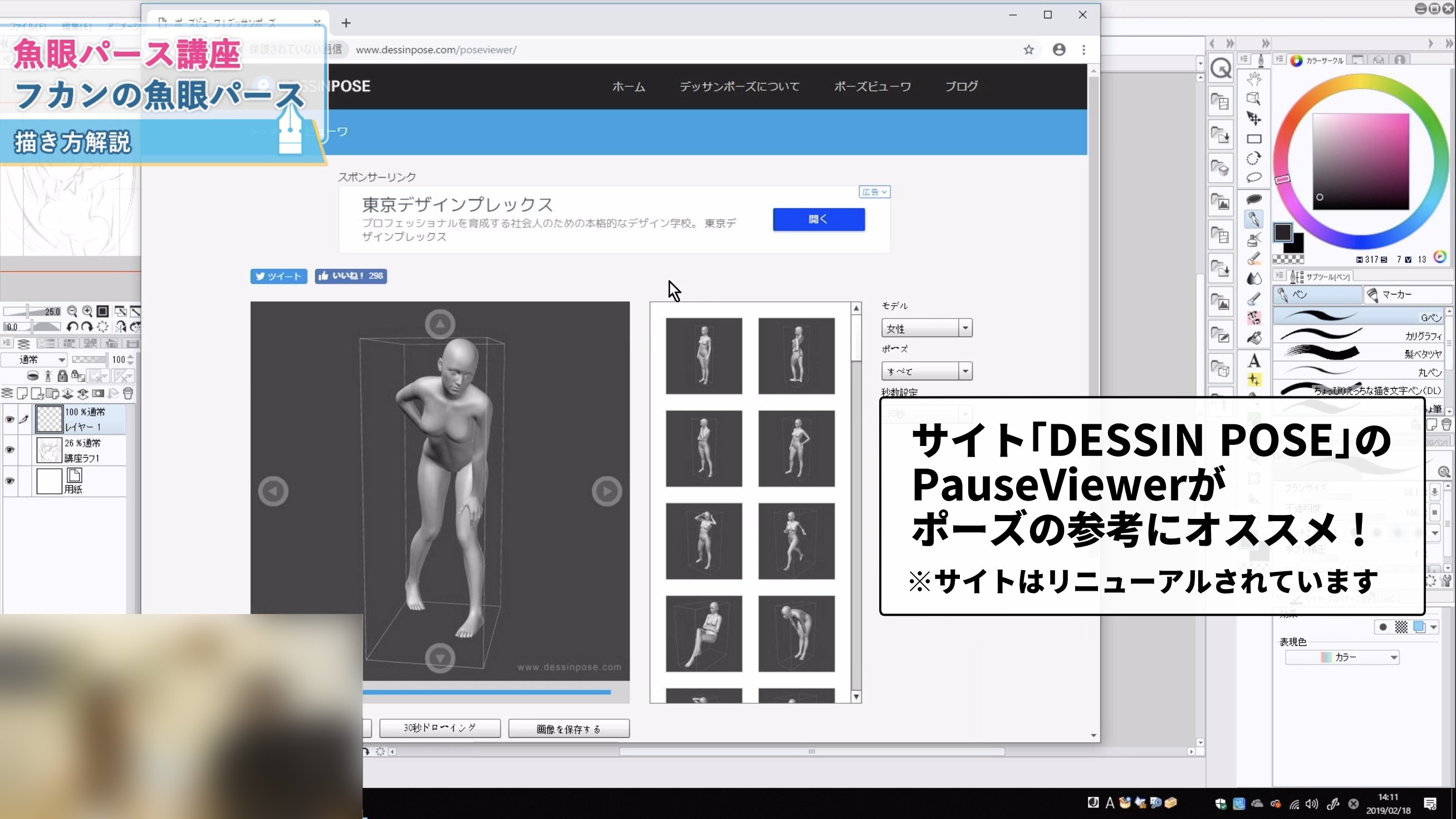The width and height of the screenshot is (1456, 819).
Task: Select the Fill bucket tool
Action: click(x=1254, y=338)
